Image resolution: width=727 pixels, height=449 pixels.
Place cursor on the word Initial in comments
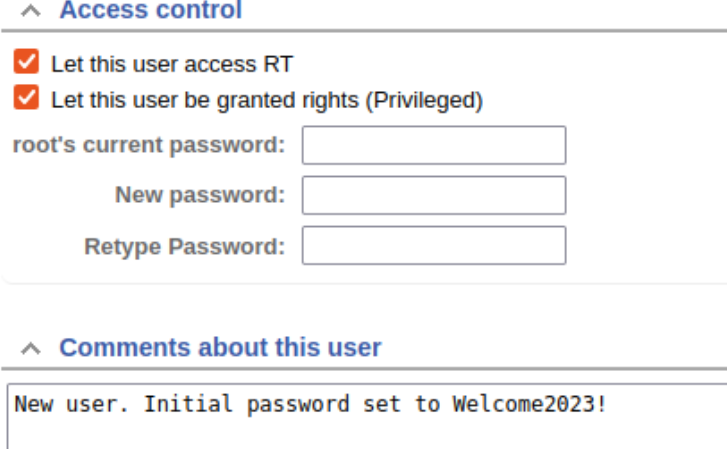(188, 404)
